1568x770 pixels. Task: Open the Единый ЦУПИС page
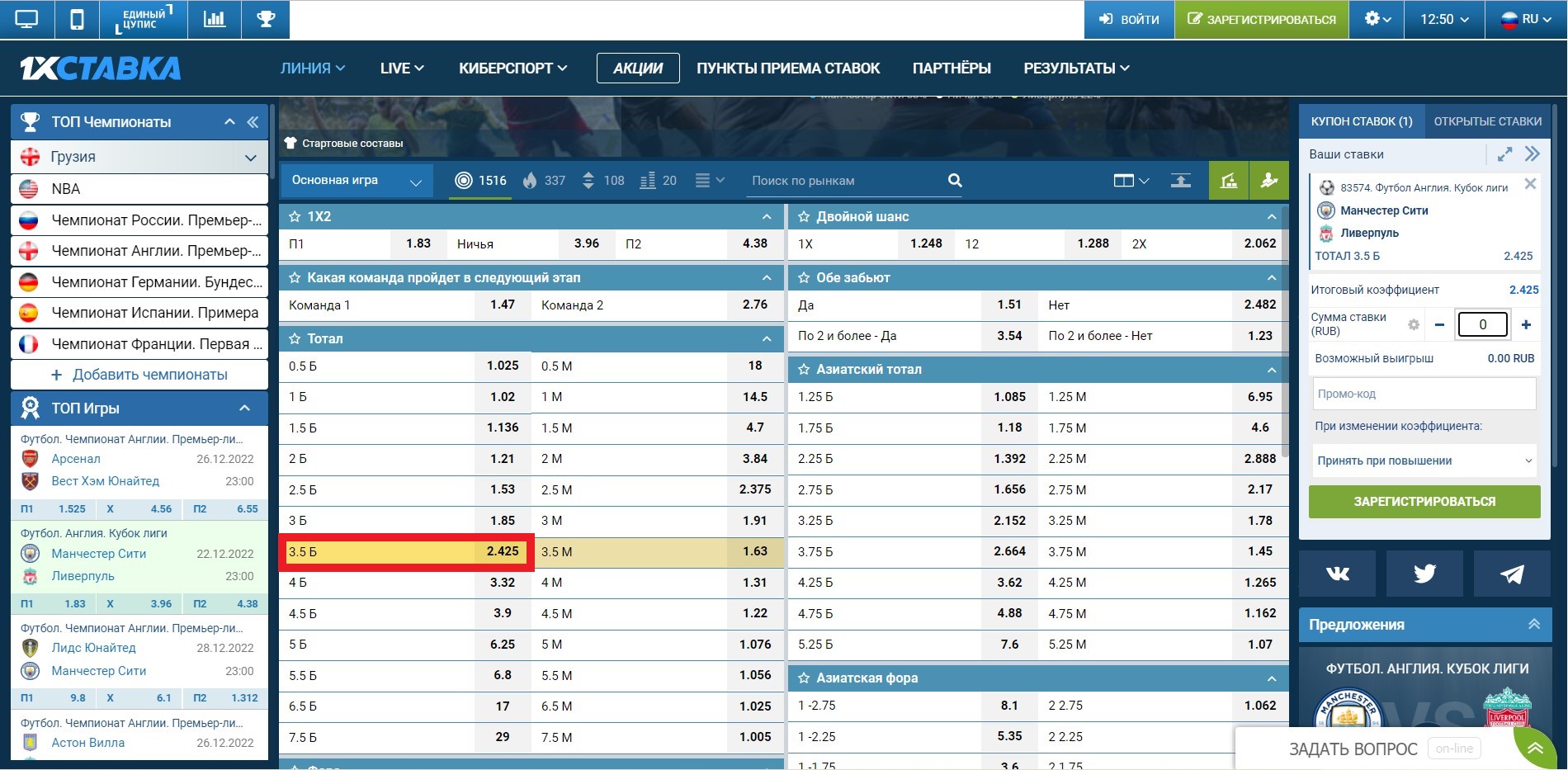click(x=144, y=19)
